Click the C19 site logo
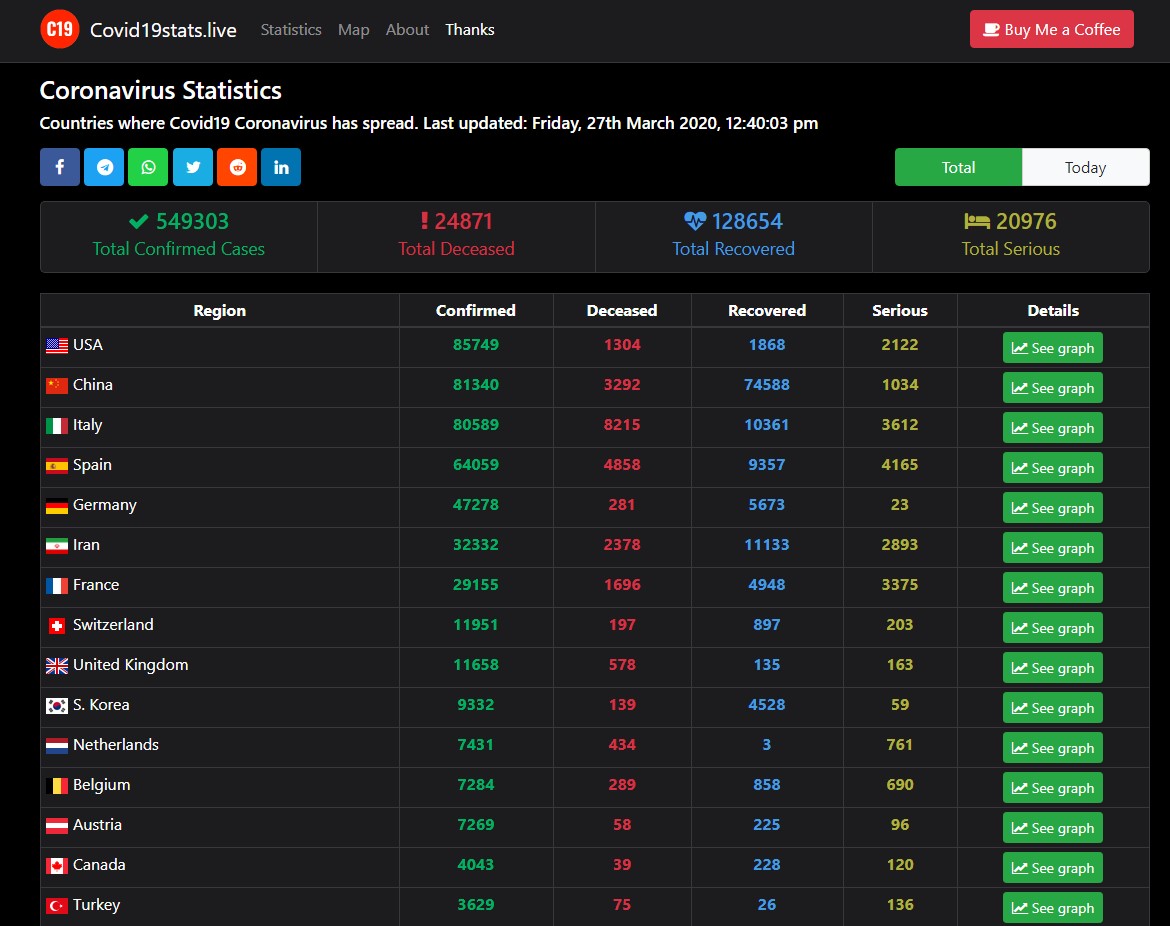 tap(60, 29)
